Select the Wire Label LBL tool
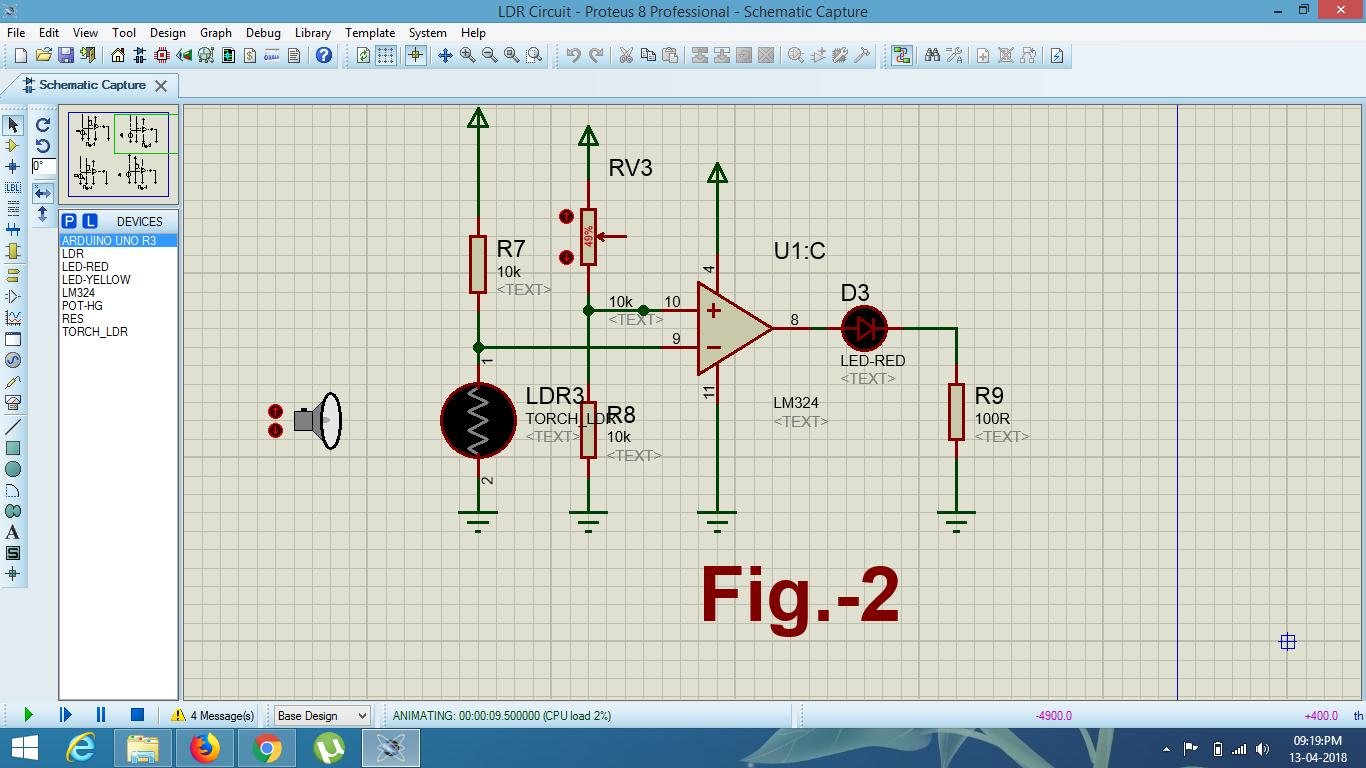This screenshot has height=768, width=1366. 13,188
